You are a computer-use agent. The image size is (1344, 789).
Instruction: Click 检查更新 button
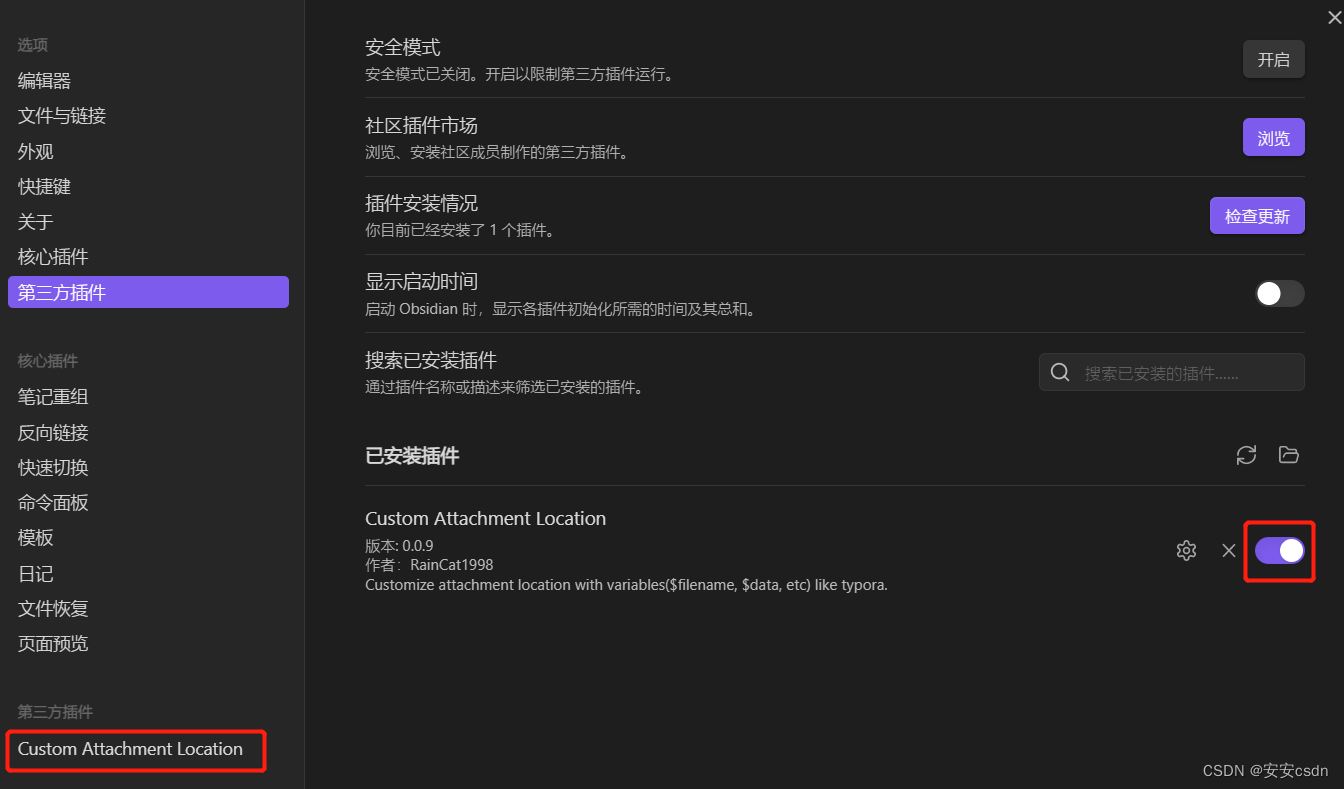tap(1257, 216)
